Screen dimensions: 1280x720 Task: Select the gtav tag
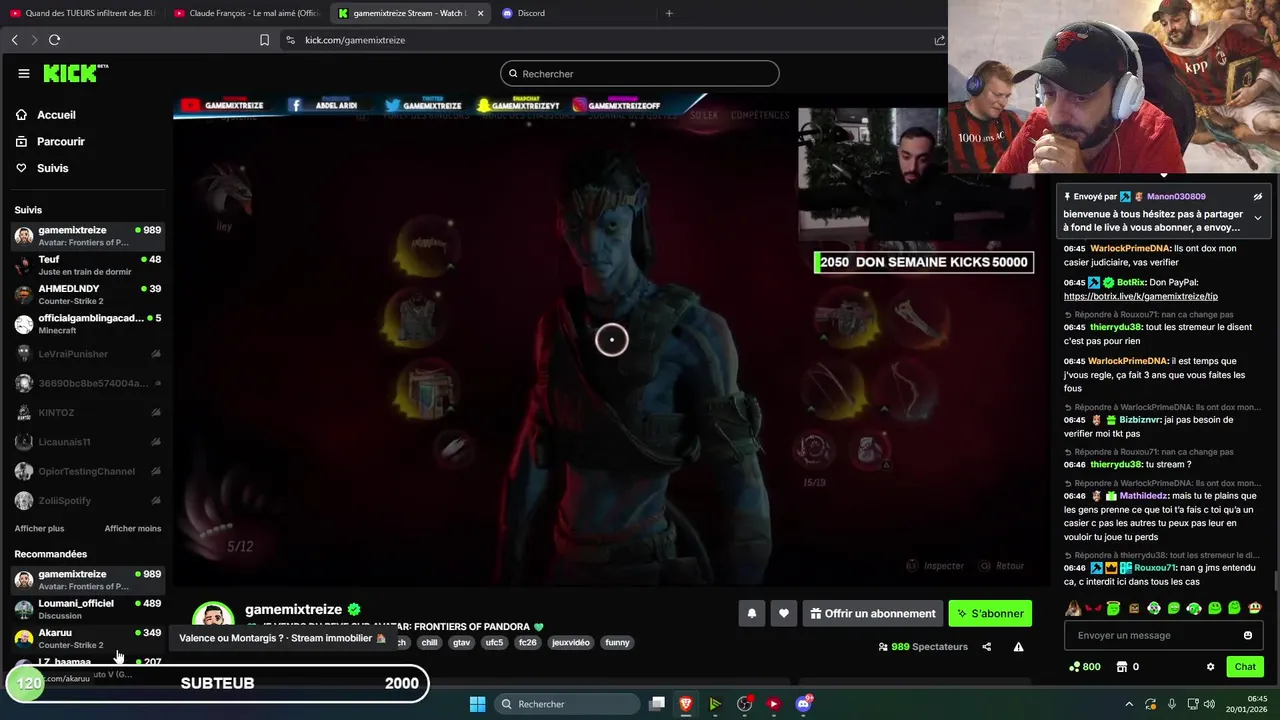[461, 642]
